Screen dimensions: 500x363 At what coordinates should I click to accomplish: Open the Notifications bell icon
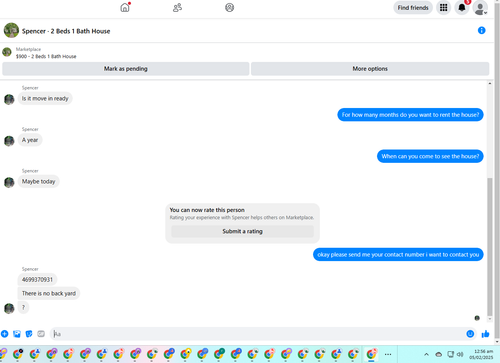click(462, 8)
